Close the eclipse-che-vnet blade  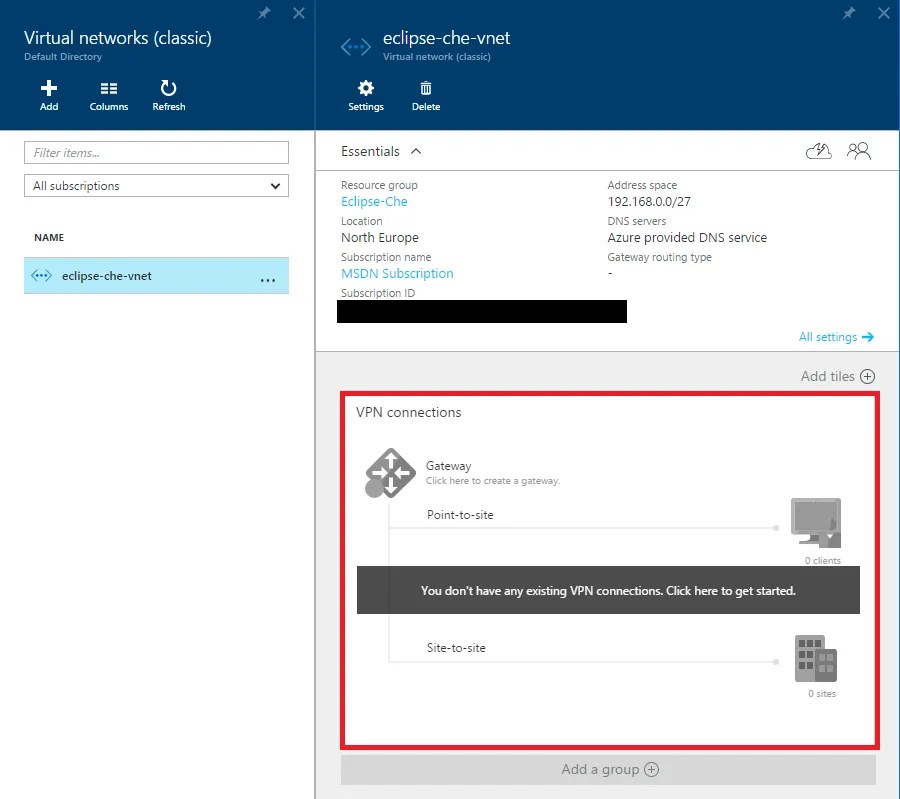(x=884, y=13)
